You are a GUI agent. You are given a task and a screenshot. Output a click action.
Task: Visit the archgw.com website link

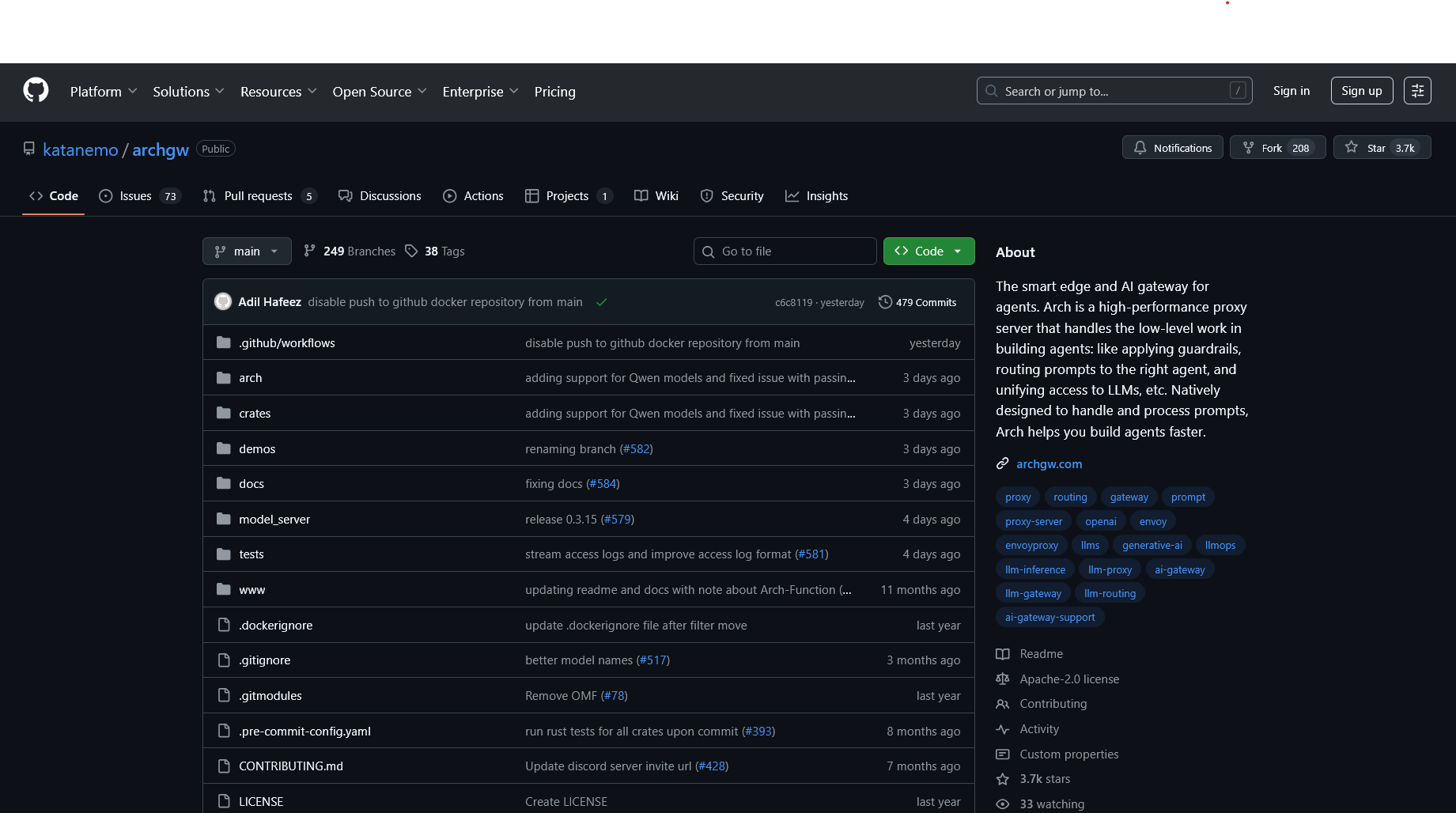coord(1049,463)
